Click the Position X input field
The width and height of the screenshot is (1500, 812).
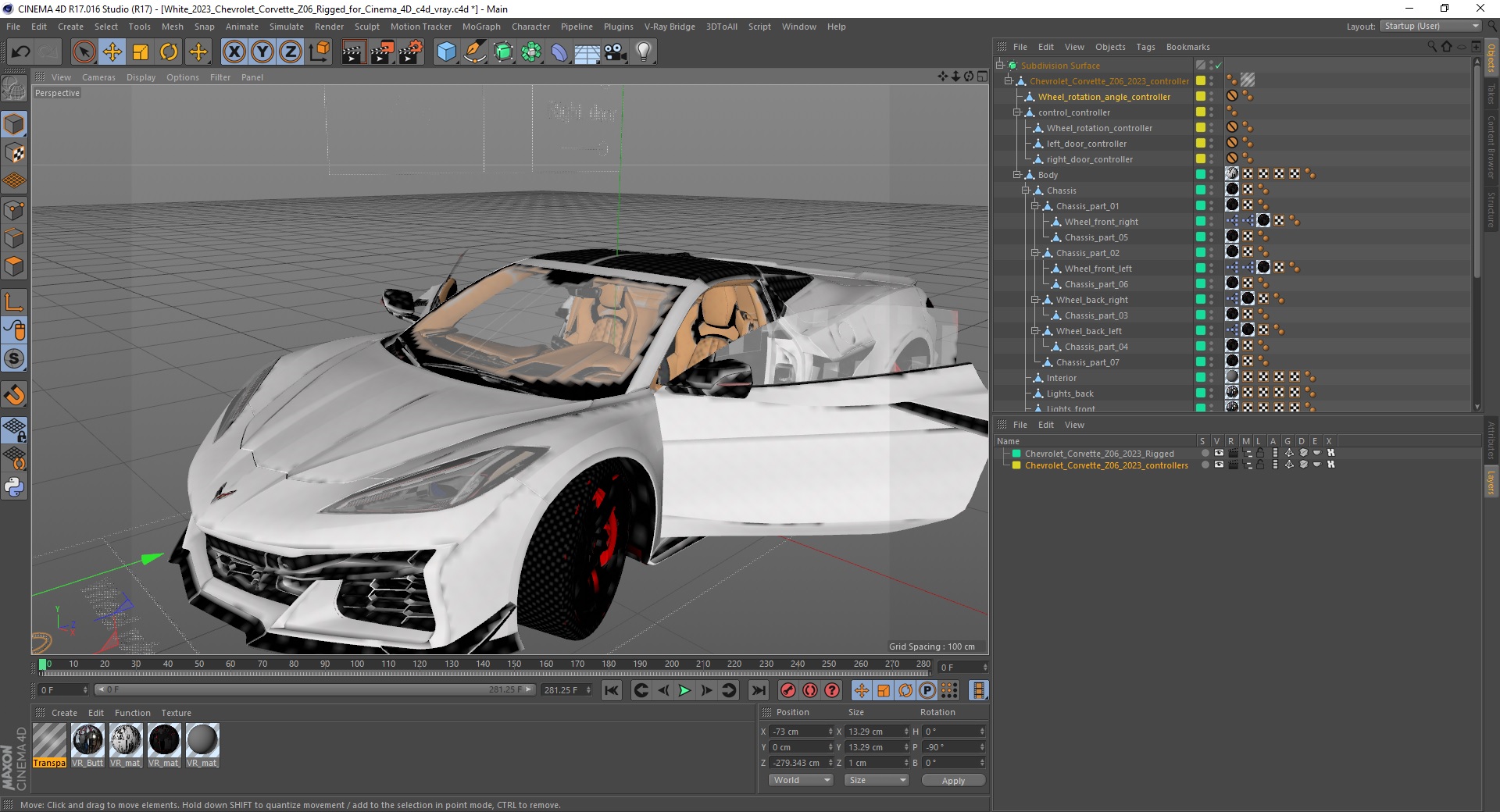click(x=802, y=732)
